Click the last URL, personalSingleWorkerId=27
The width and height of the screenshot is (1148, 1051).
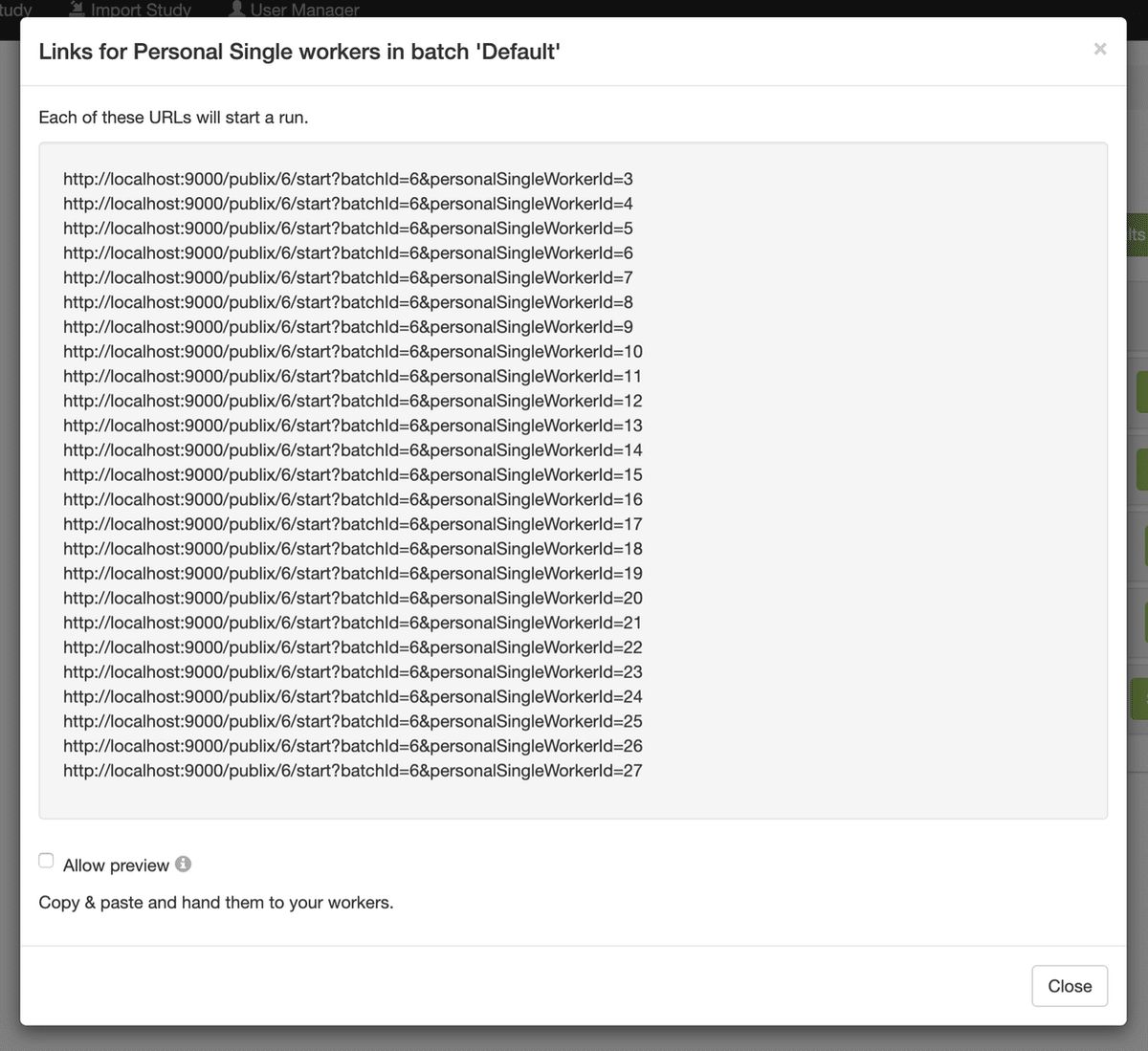[x=352, y=771]
